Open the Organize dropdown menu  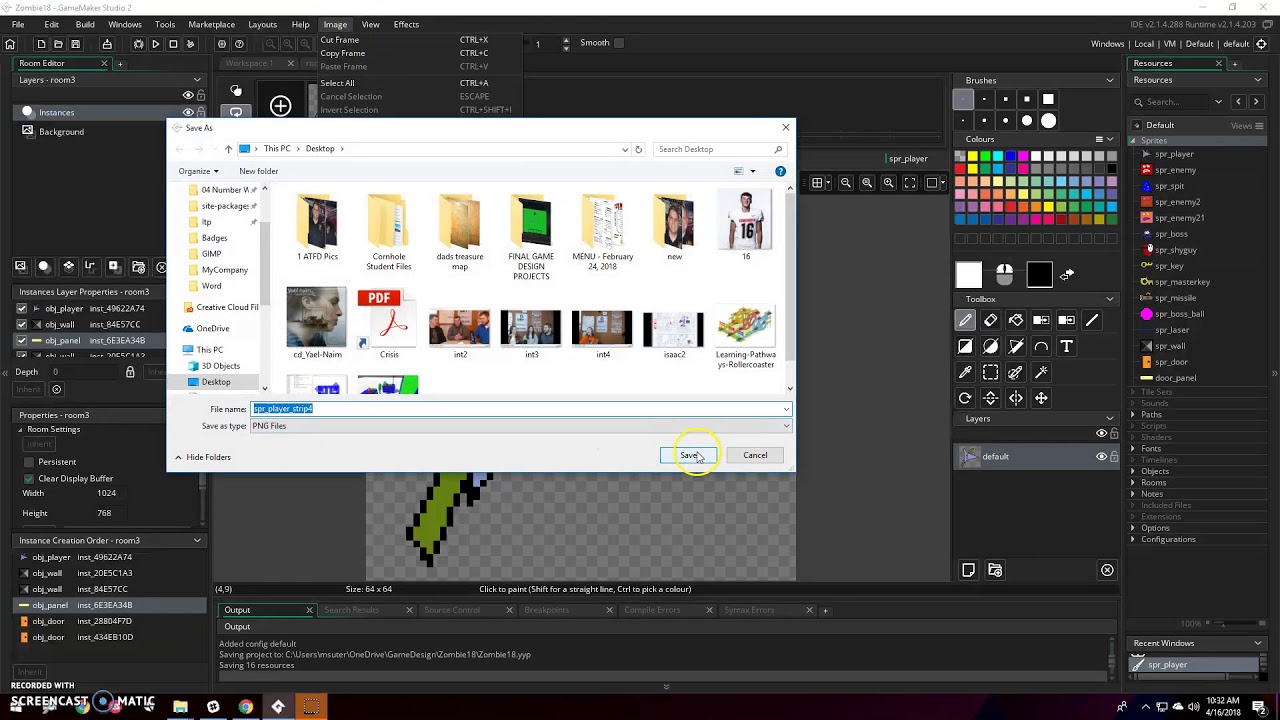199,171
